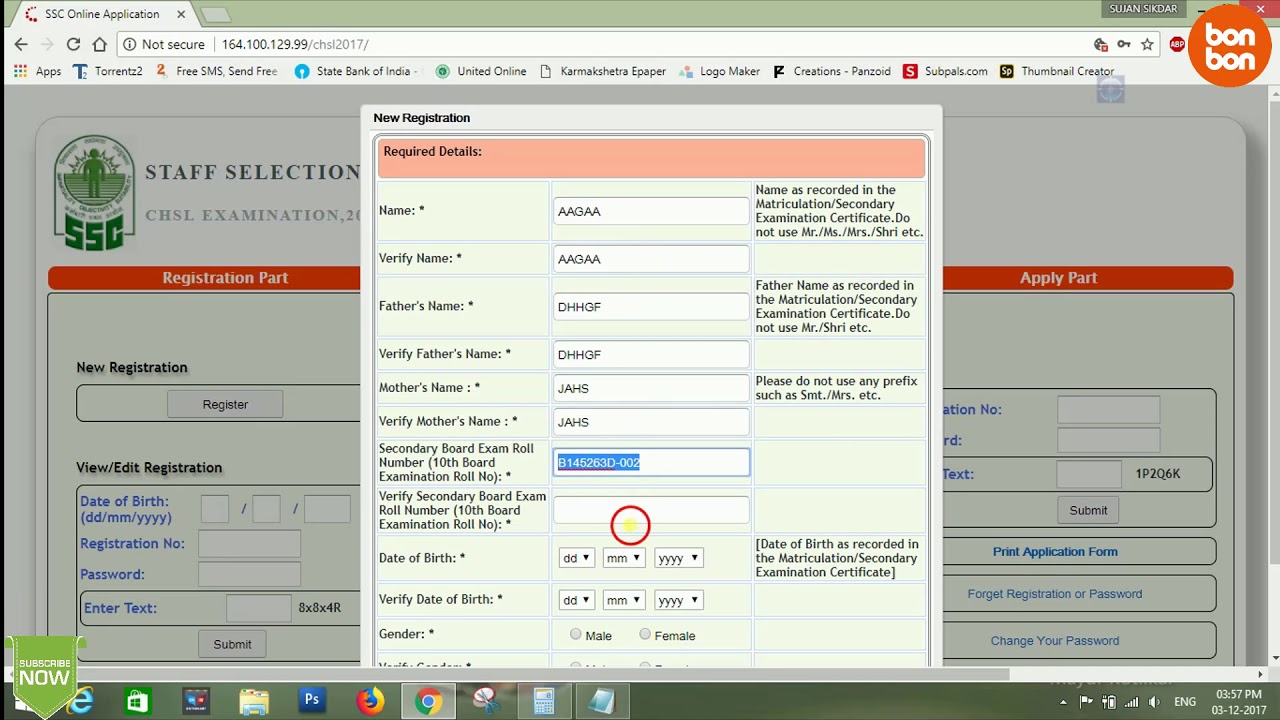Screen dimensions: 1280x720
Task: Open the Karmakshetra Epaper bookmark
Action: click(603, 71)
